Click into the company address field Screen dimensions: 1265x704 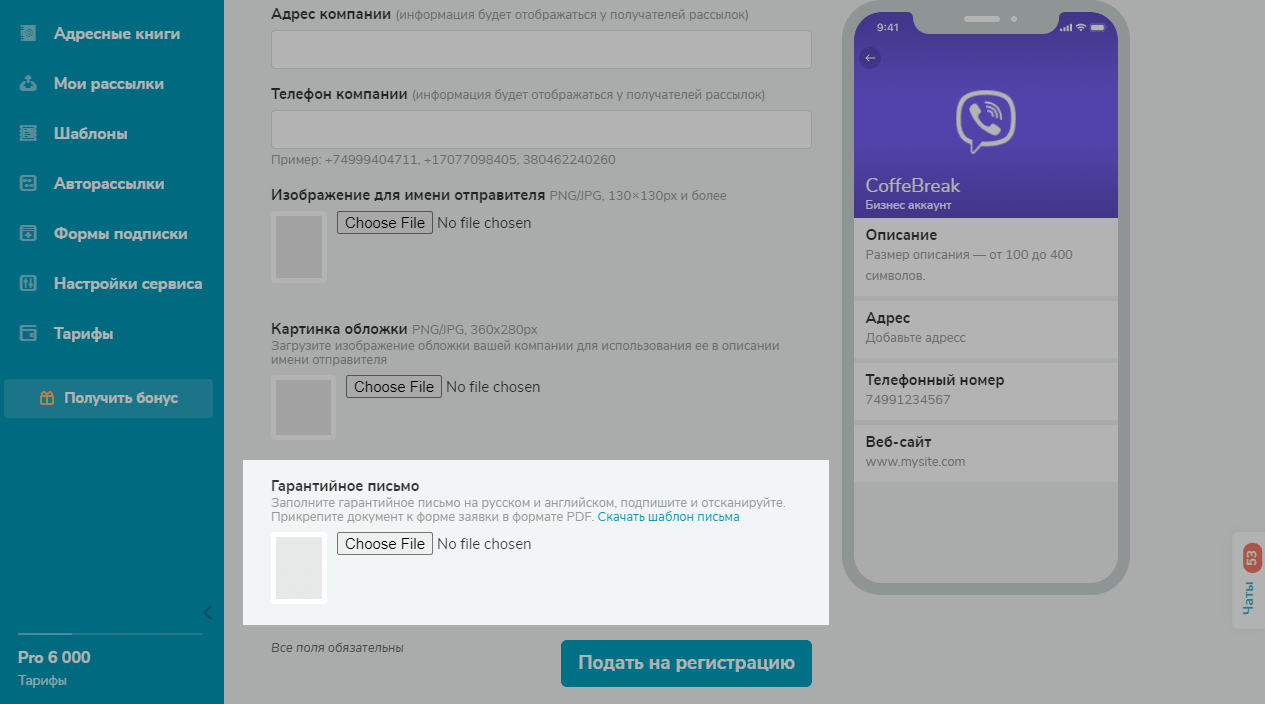click(541, 49)
